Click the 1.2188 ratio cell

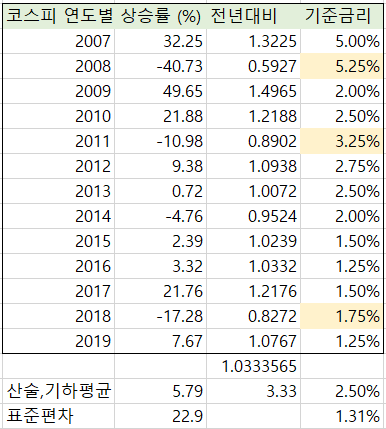point(253,116)
